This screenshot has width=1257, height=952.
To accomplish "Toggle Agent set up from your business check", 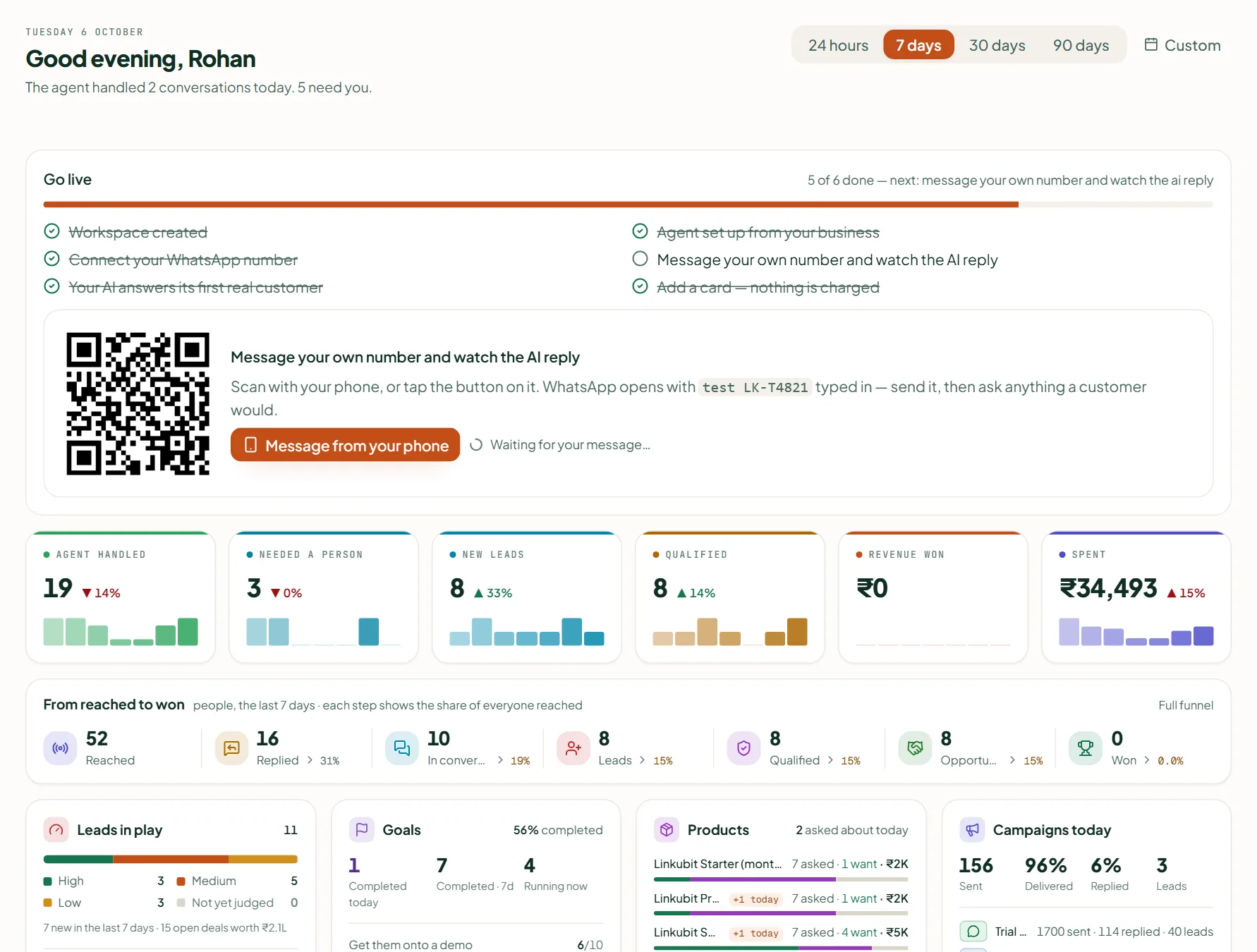I will [x=640, y=231].
